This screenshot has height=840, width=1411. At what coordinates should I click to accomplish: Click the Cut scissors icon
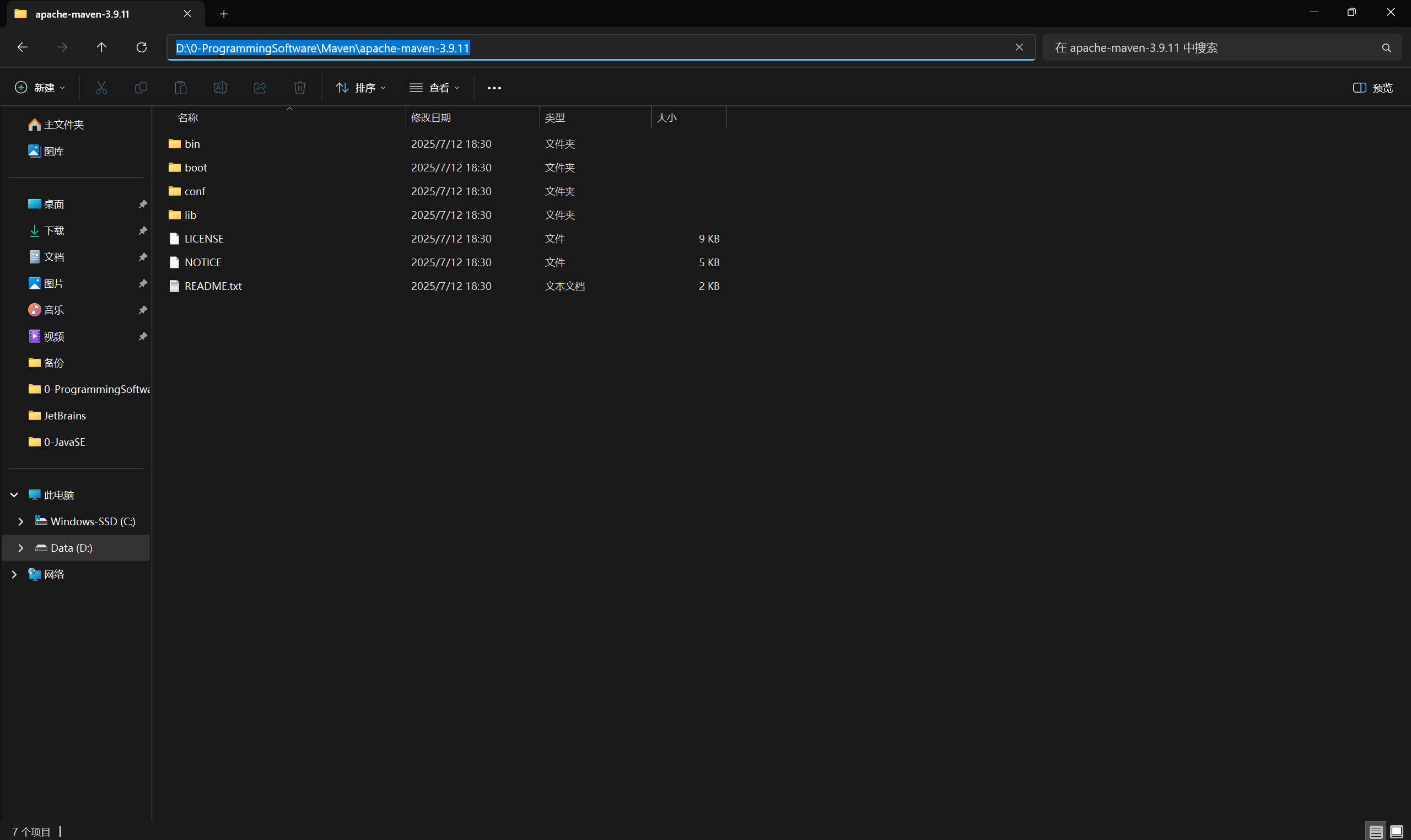click(x=101, y=88)
